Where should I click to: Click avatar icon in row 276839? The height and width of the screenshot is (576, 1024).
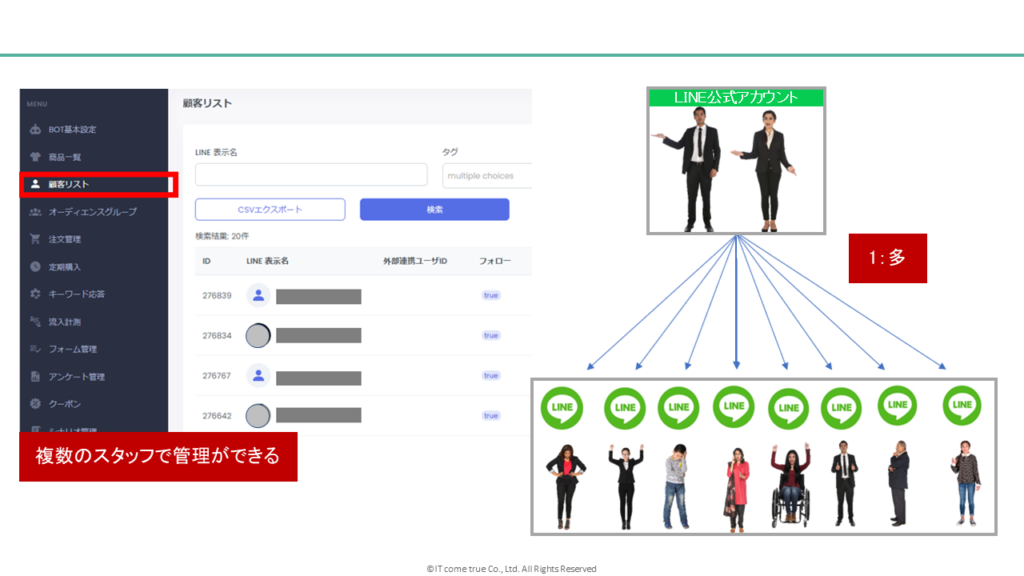coord(258,295)
